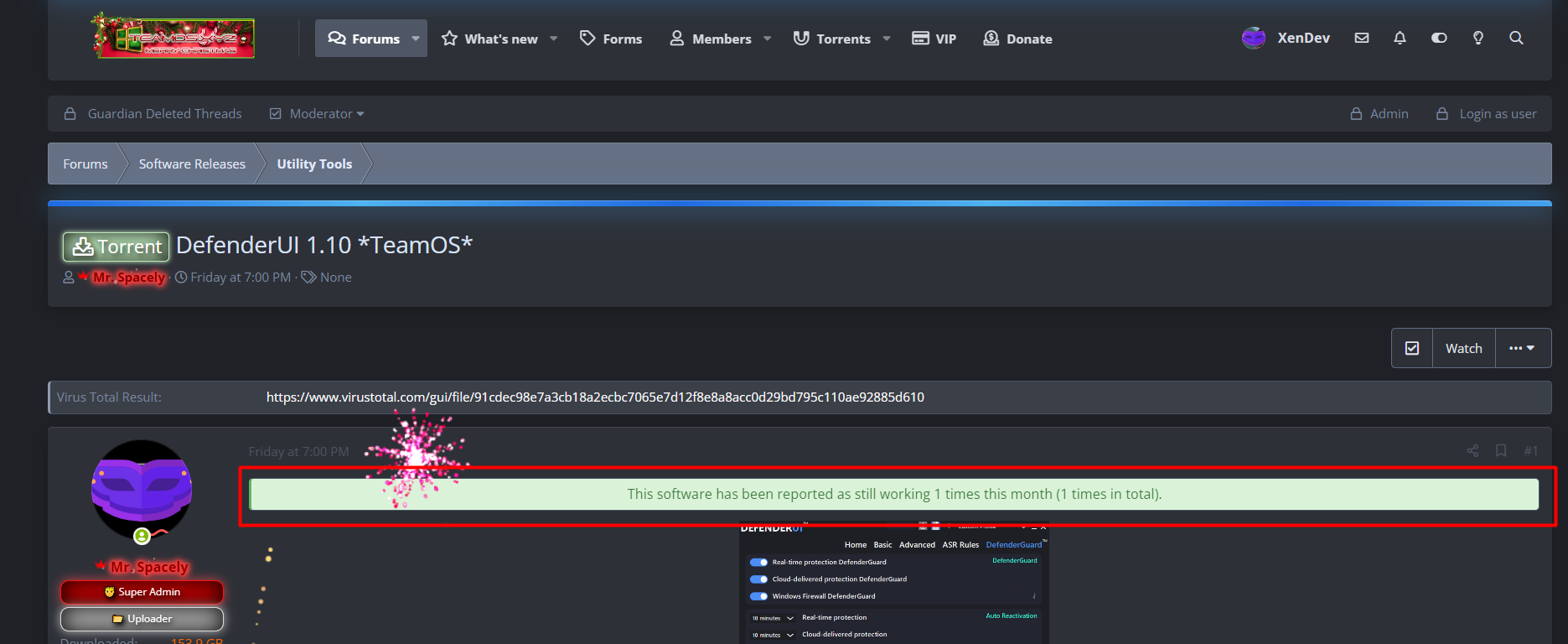Screen dimensions: 1568x644
Task: Go to the Forums breadcrumb
Action: pos(85,164)
